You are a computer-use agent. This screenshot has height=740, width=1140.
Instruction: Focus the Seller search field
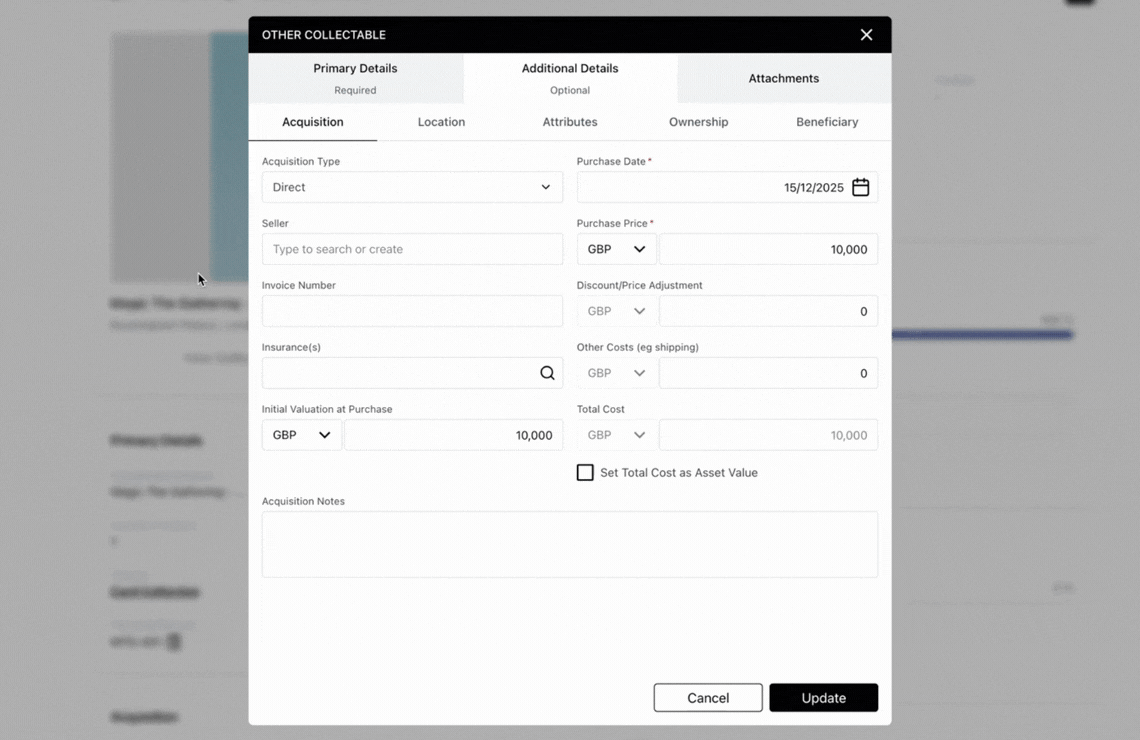[x=412, y=249]
